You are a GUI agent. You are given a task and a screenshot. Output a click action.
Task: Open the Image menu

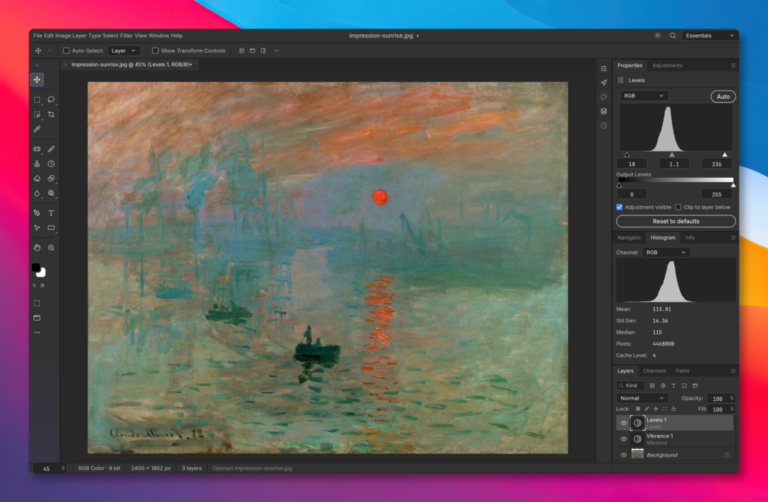coord(63,36)
